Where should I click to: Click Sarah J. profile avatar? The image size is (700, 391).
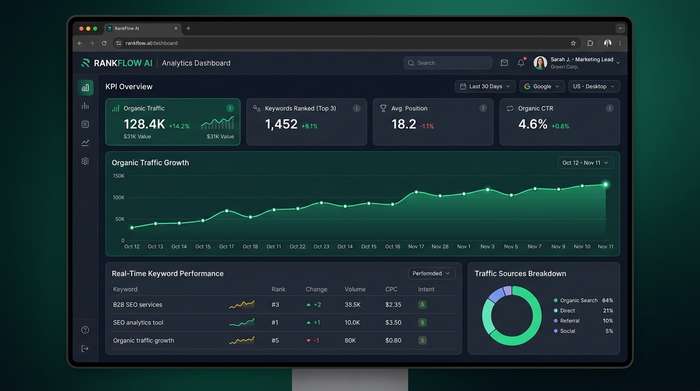540,63
